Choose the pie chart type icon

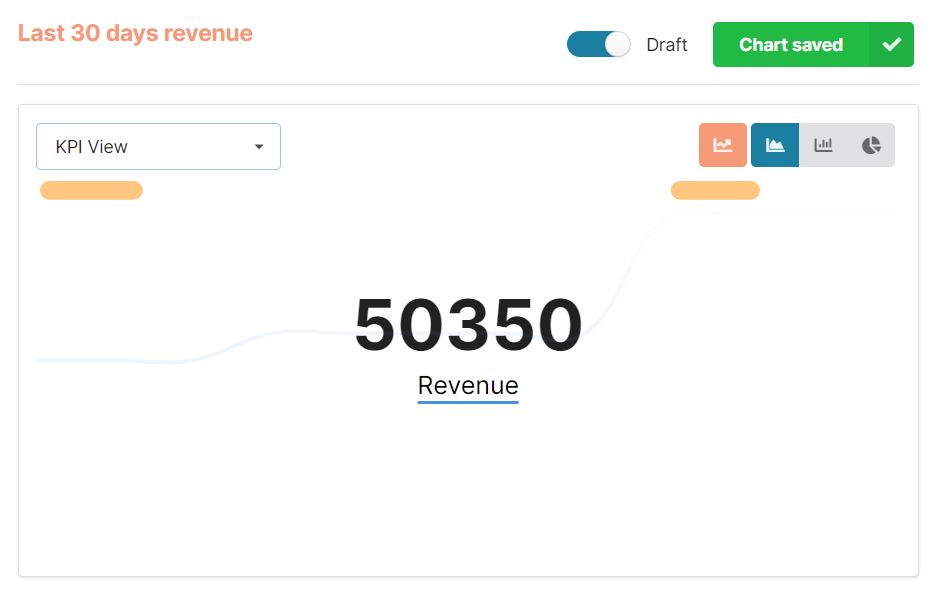pos(871,145)
